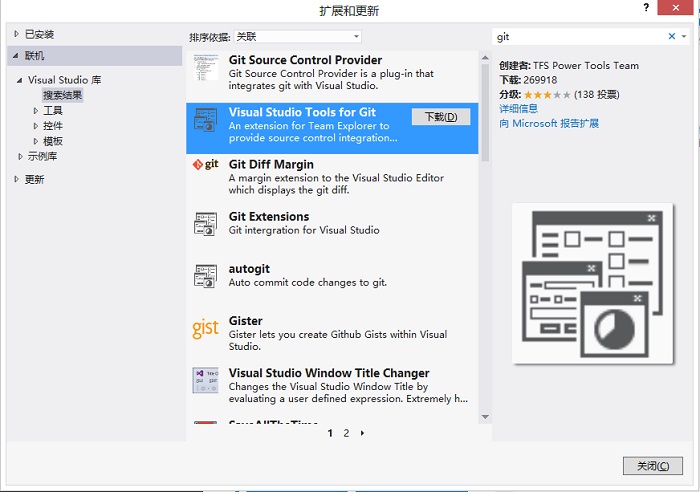Click the Window Title Changer icon

tap(205, 380)
